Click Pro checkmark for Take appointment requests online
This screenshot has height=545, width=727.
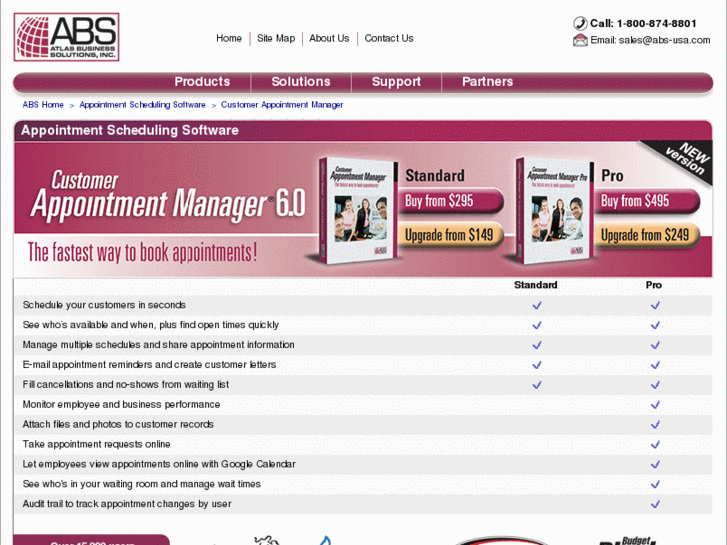click(655, 444)
